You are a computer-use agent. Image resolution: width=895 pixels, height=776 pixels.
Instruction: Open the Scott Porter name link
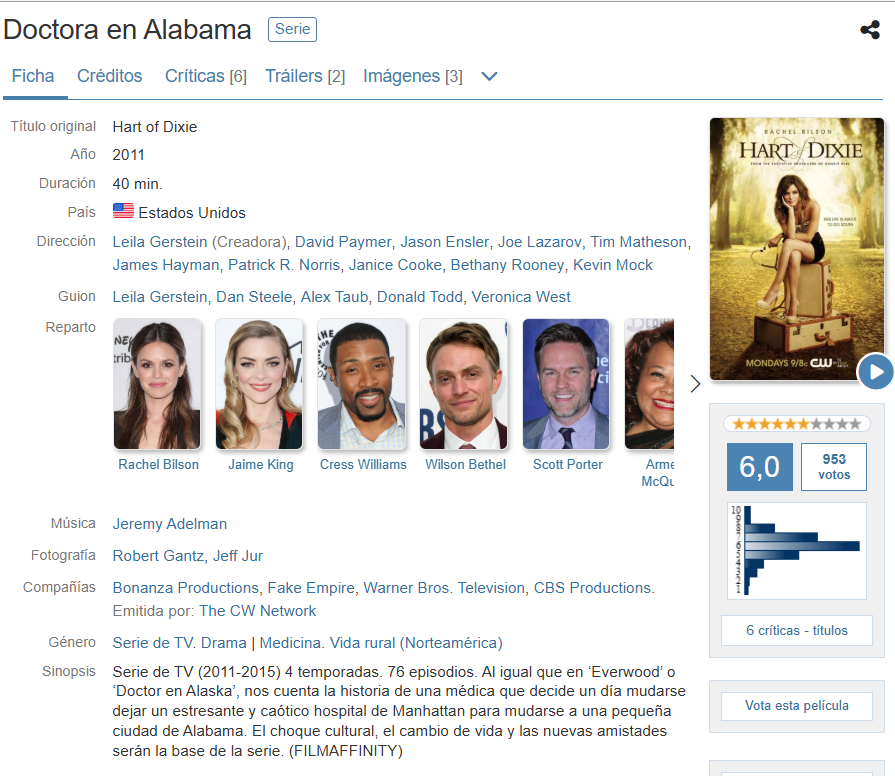[x=567, y=464]
